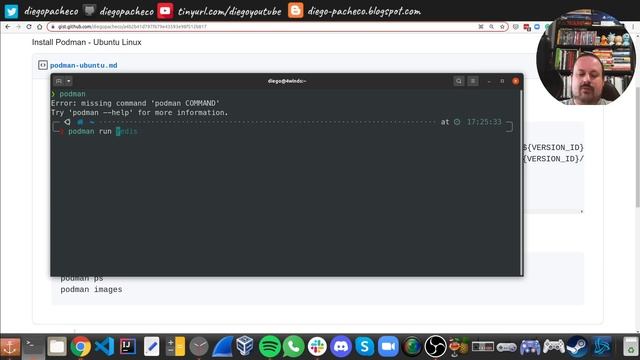Expand terminal new-tab dropdown arrow
640x360 pixels.
(69, 81)
